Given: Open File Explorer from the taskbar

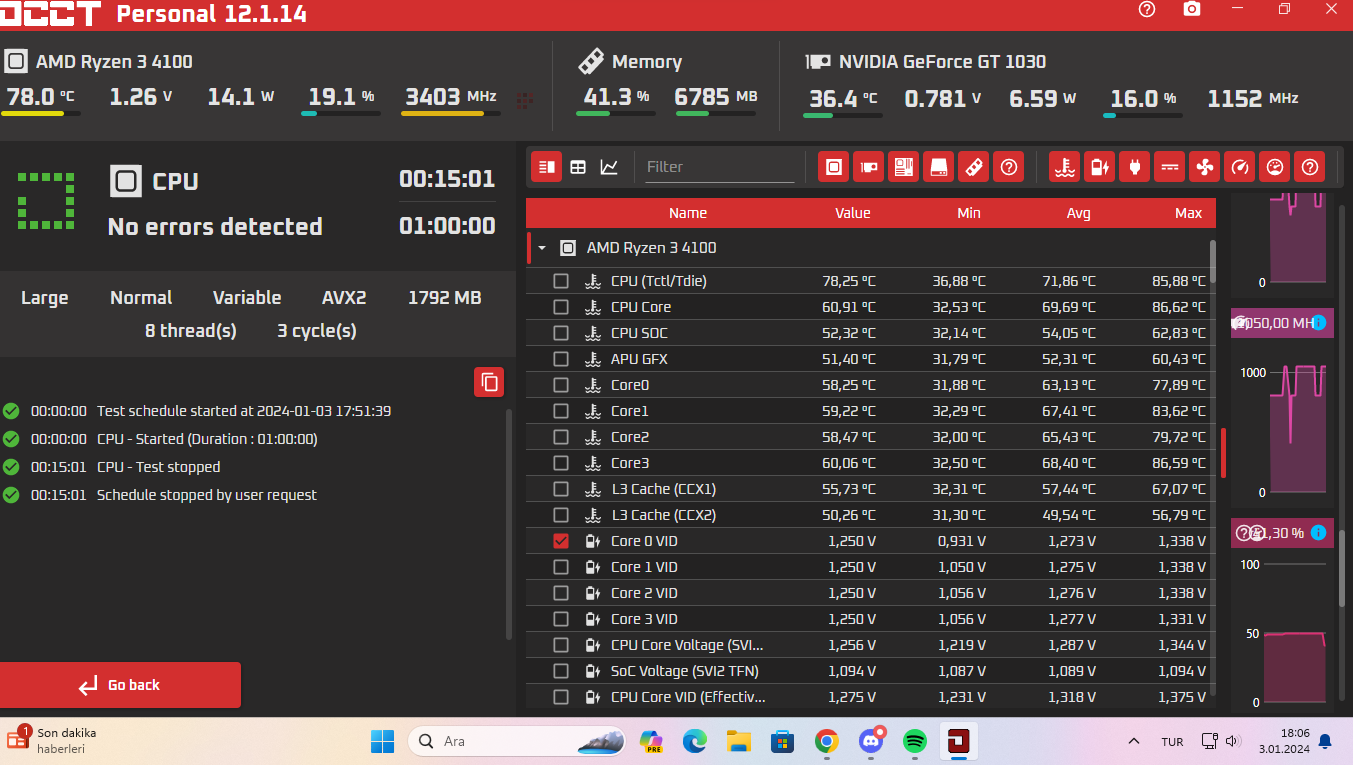Looking at the screenshot, I should pyautogui.click(x=739, y=741).
